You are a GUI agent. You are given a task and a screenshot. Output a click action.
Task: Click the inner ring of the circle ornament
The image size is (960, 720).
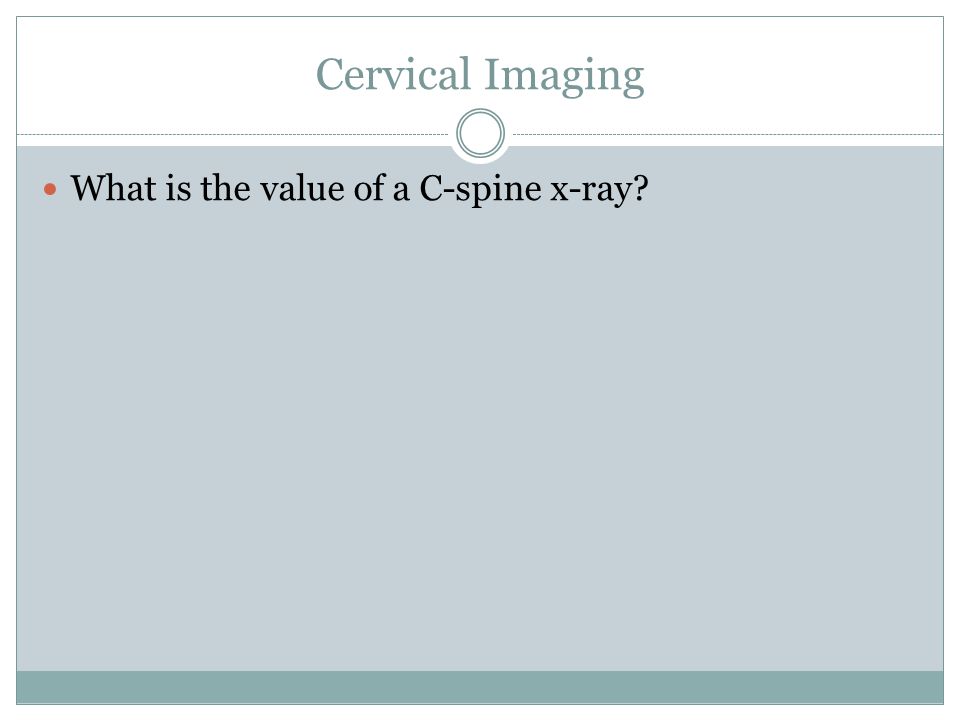point(481,133)
